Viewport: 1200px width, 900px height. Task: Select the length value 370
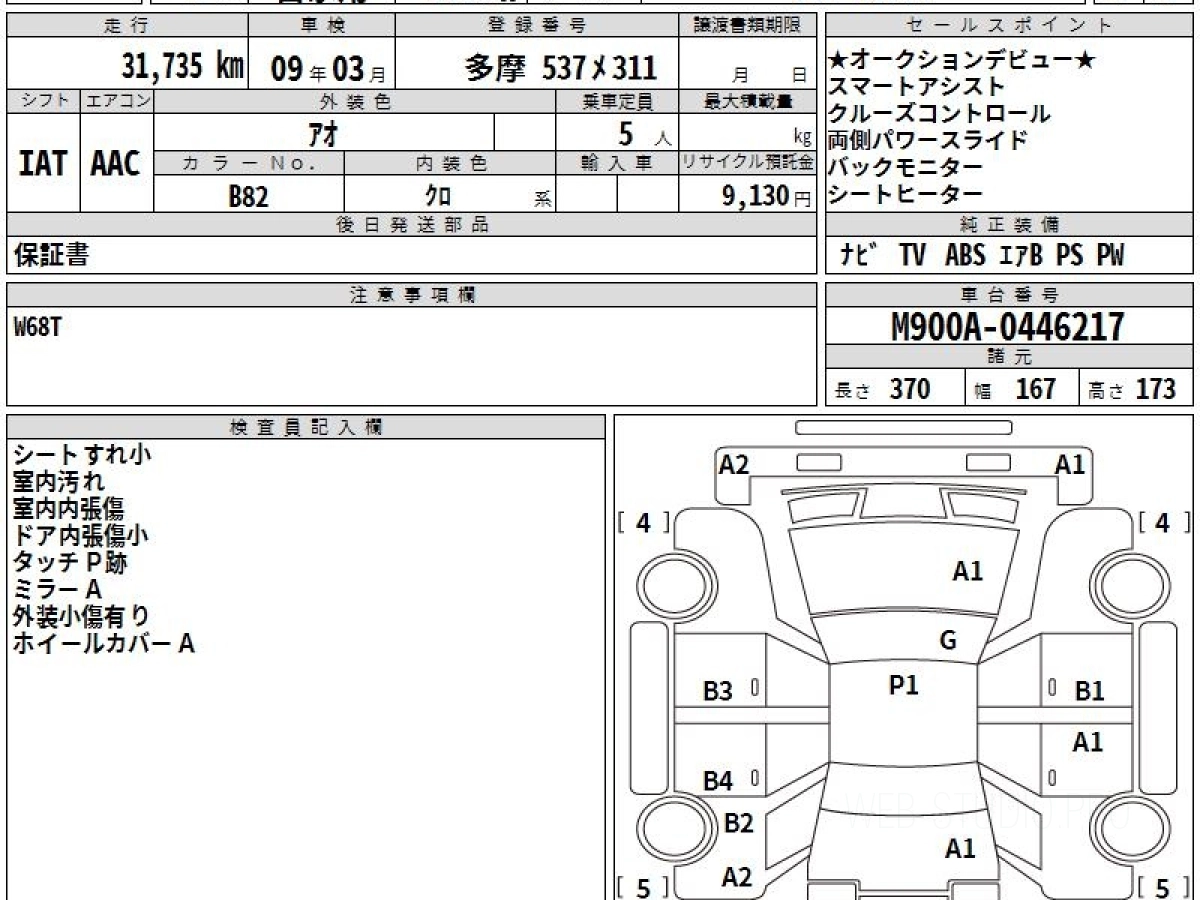pyautogui.click(x=910, y=389)
